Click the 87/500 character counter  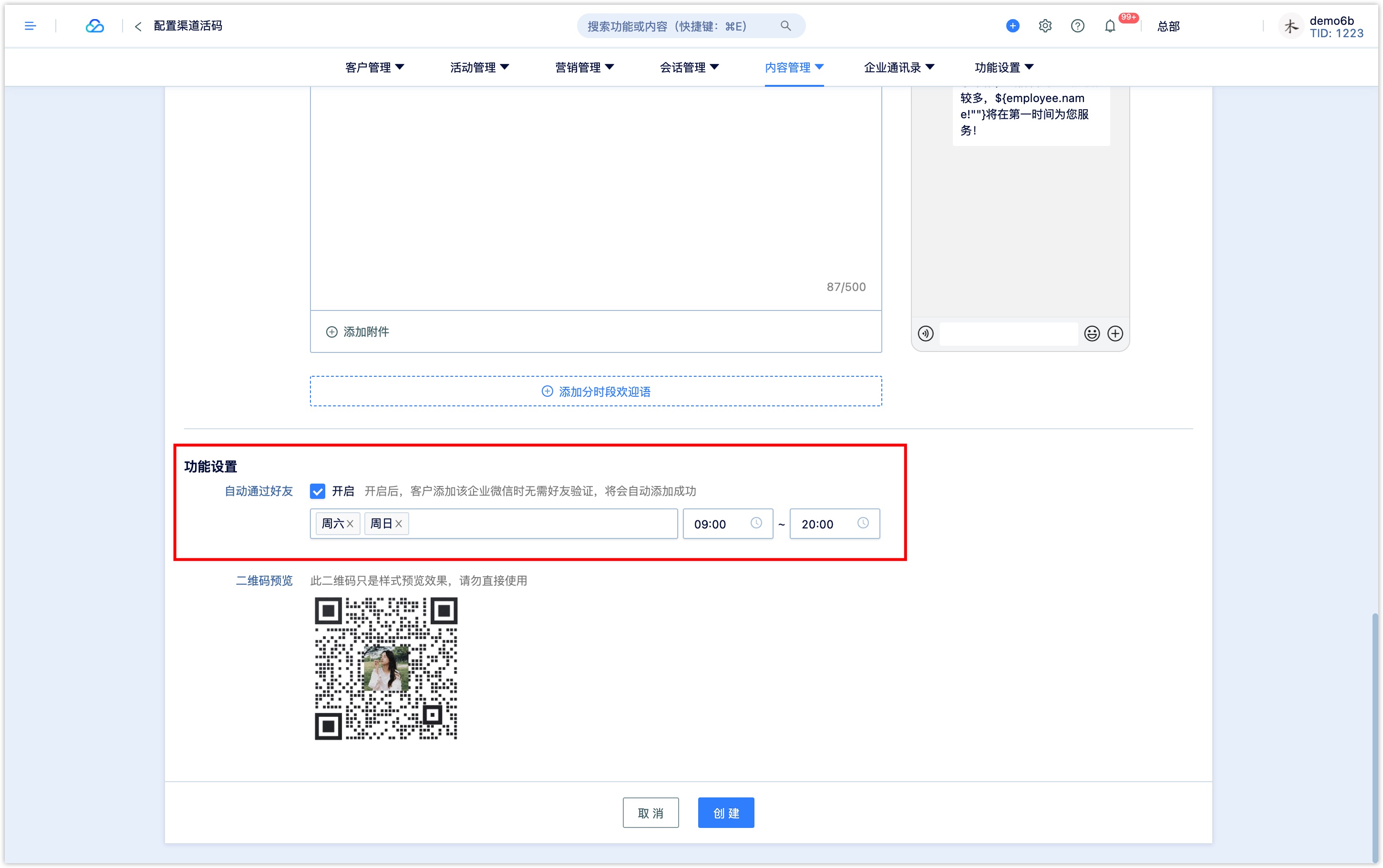coord(846,287)
